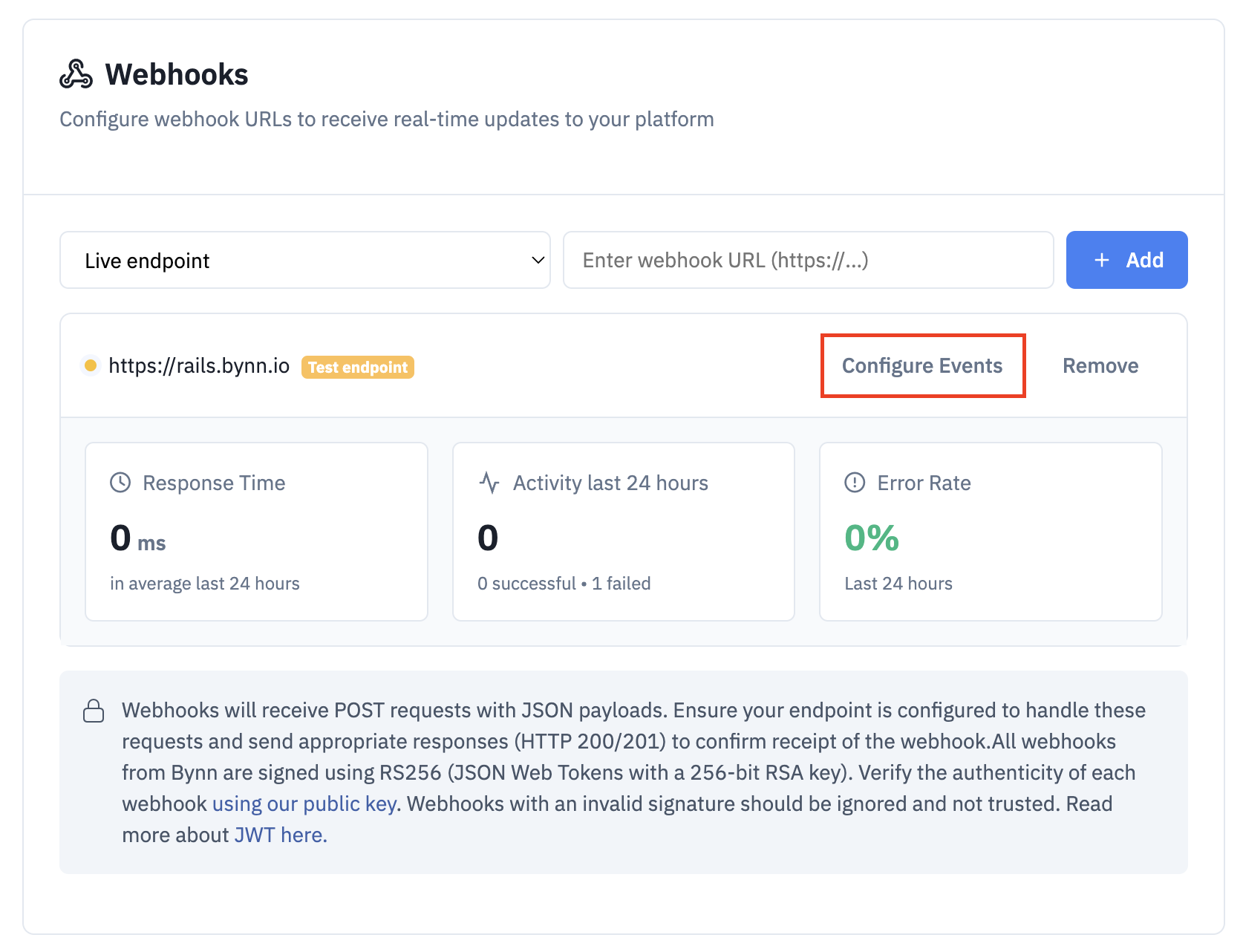Viewport: 1243px width, 952px height.
Task: Follow the 'using our public key' link
Action: (304, 803)
